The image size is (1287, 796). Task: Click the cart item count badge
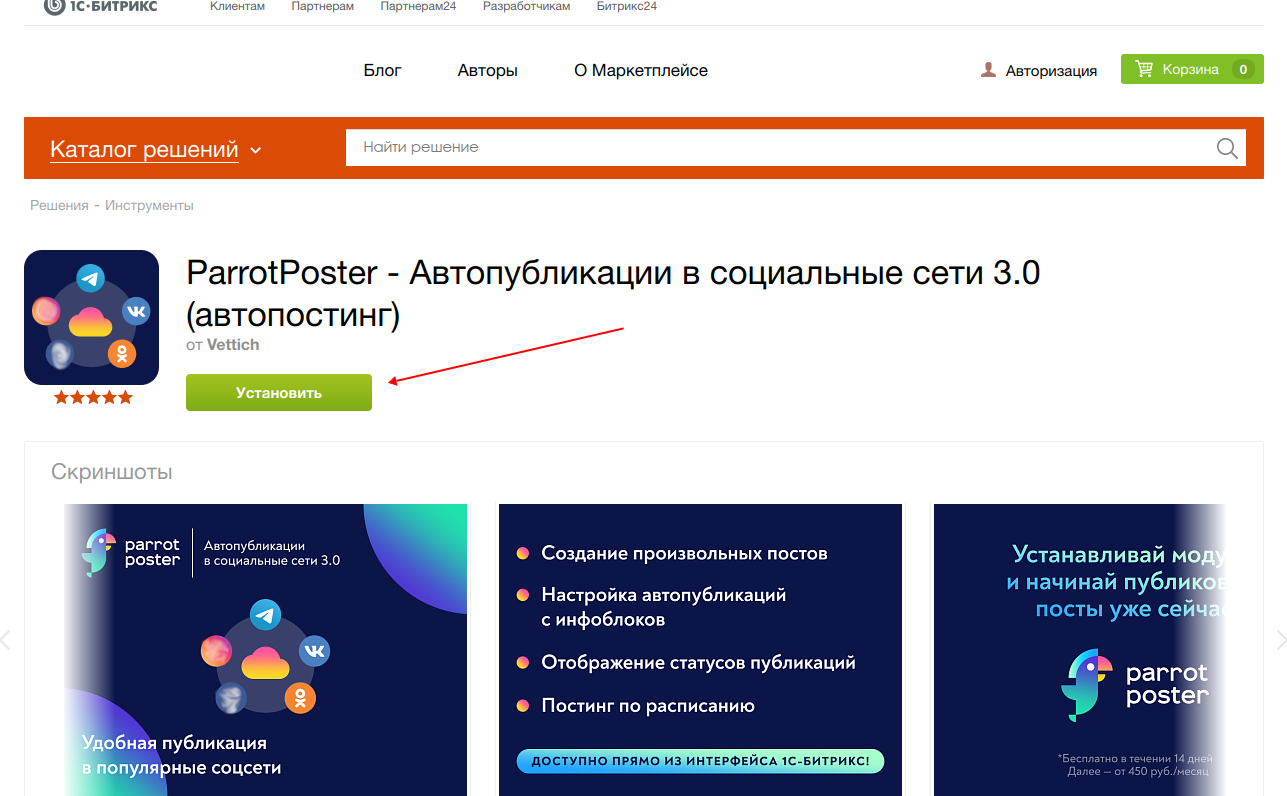[x=1243, y=69]
